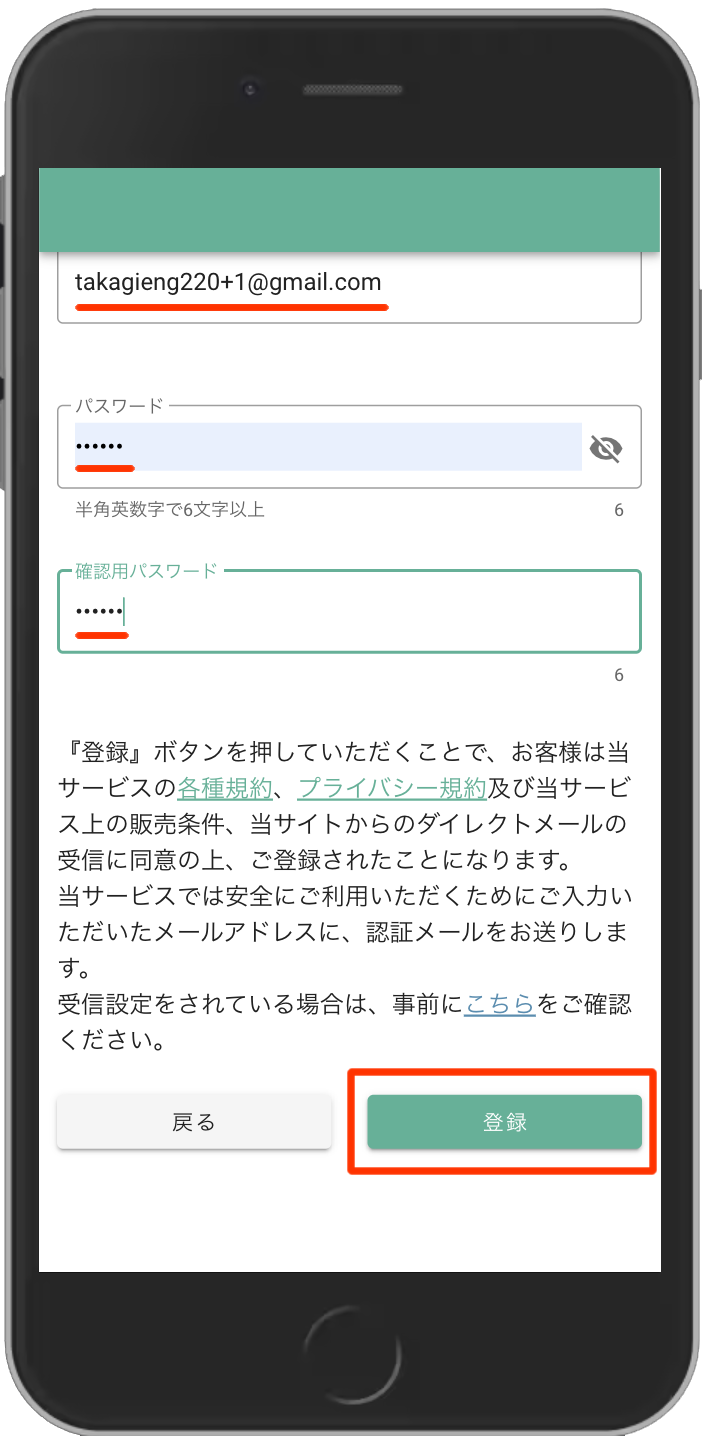Open the 各種規約 terms link
The height and width of the screenshot is (1436, 702).
(x=224, y=788)
